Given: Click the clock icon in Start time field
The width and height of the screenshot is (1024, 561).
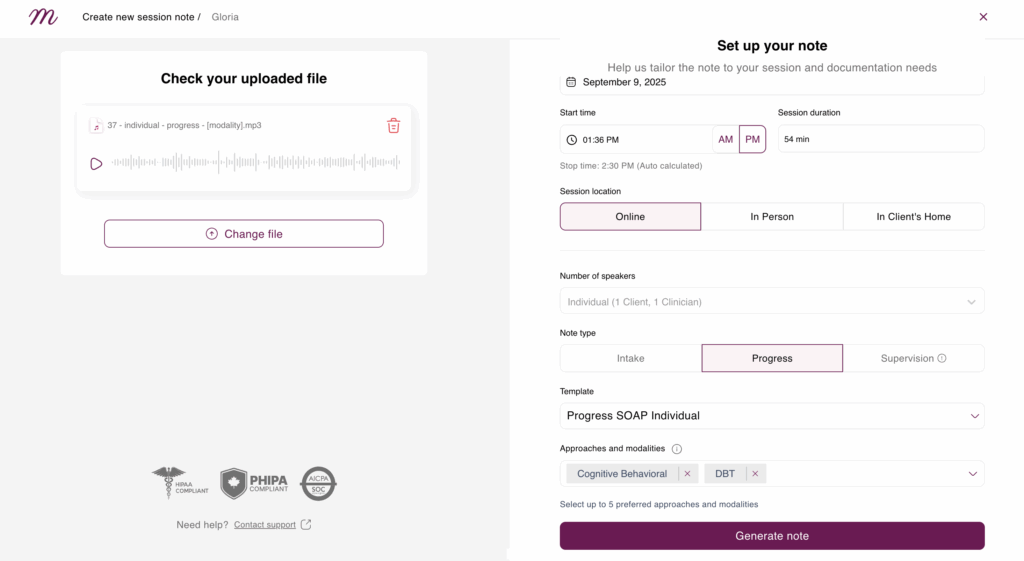Looking at the screenshot, I should (x=571, y=140).
